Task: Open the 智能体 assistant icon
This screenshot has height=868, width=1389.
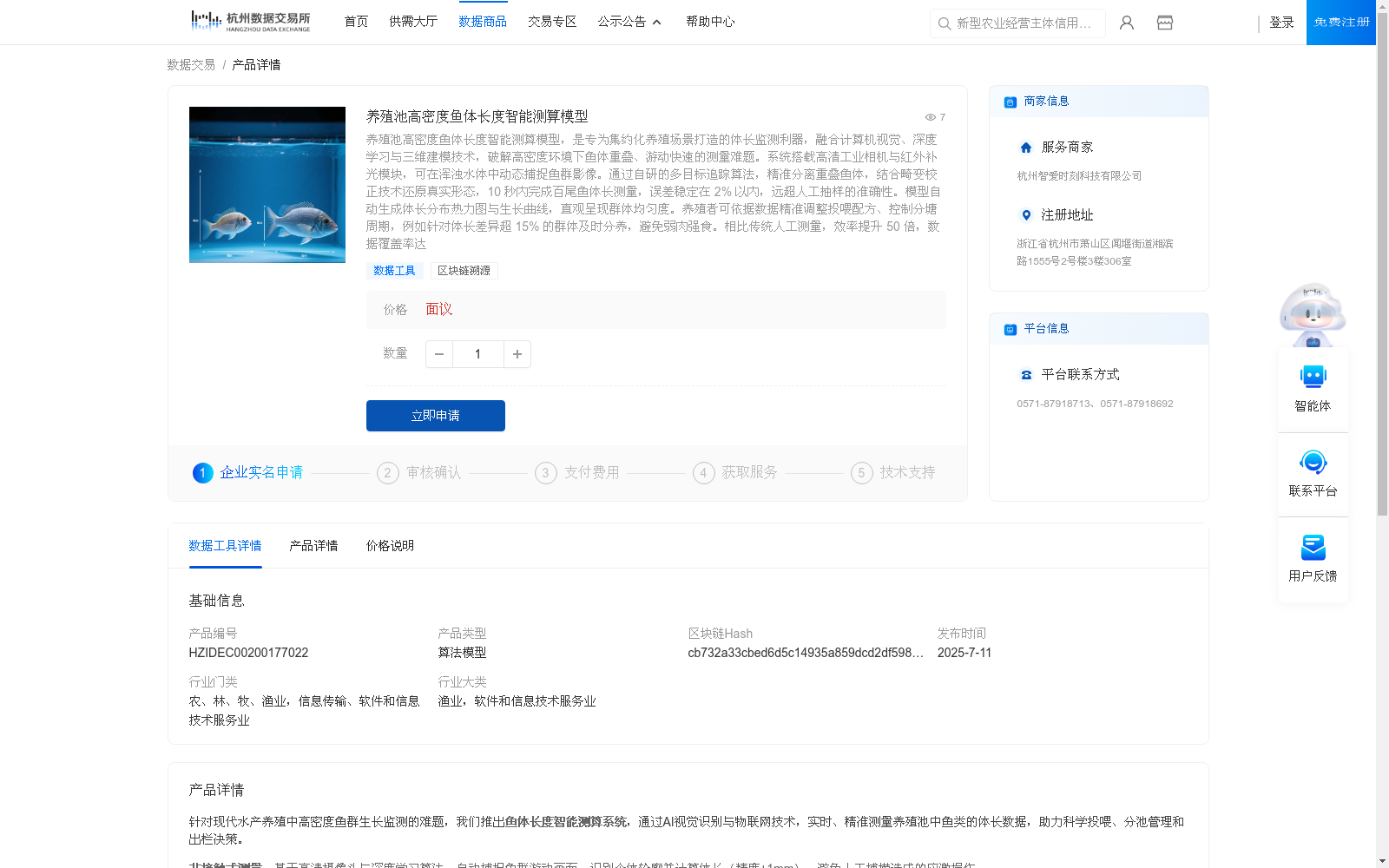Action: 1313,377
